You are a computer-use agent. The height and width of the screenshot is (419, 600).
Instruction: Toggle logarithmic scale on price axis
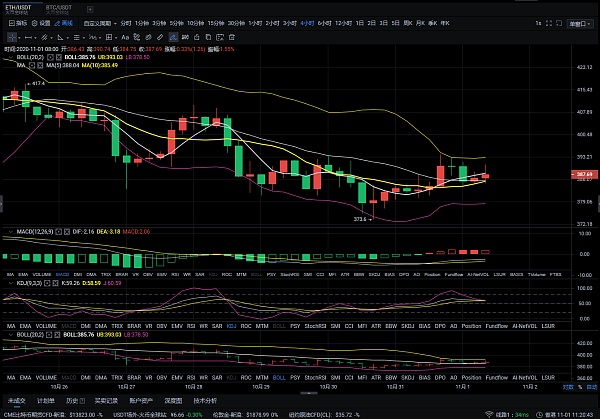tap(568, 387)
